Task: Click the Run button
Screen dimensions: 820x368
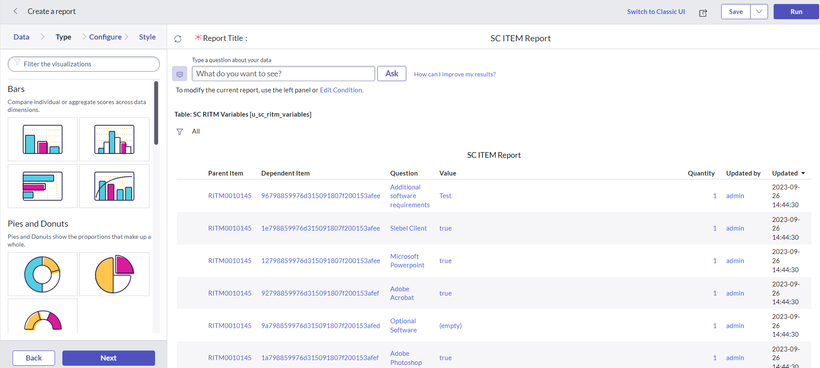Action: (x=796, y=12)
